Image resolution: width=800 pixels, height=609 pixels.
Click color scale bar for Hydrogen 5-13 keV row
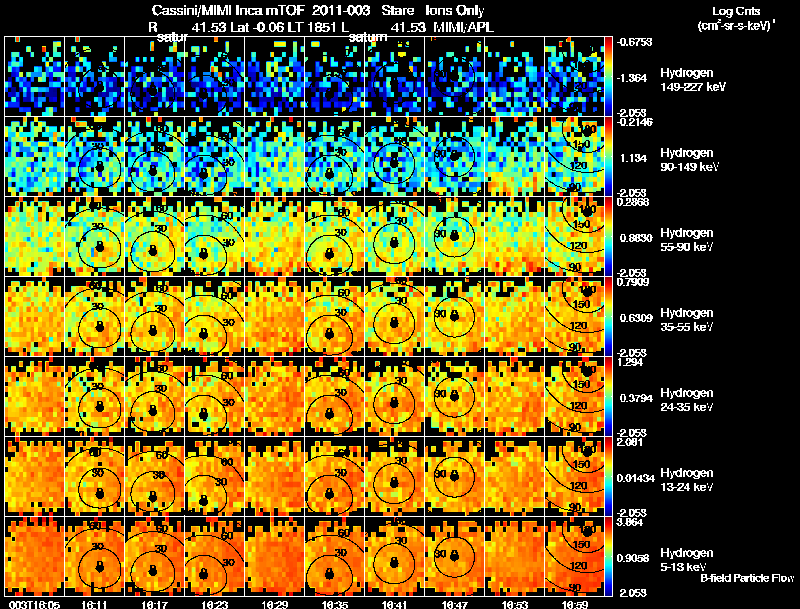[608, 556]
